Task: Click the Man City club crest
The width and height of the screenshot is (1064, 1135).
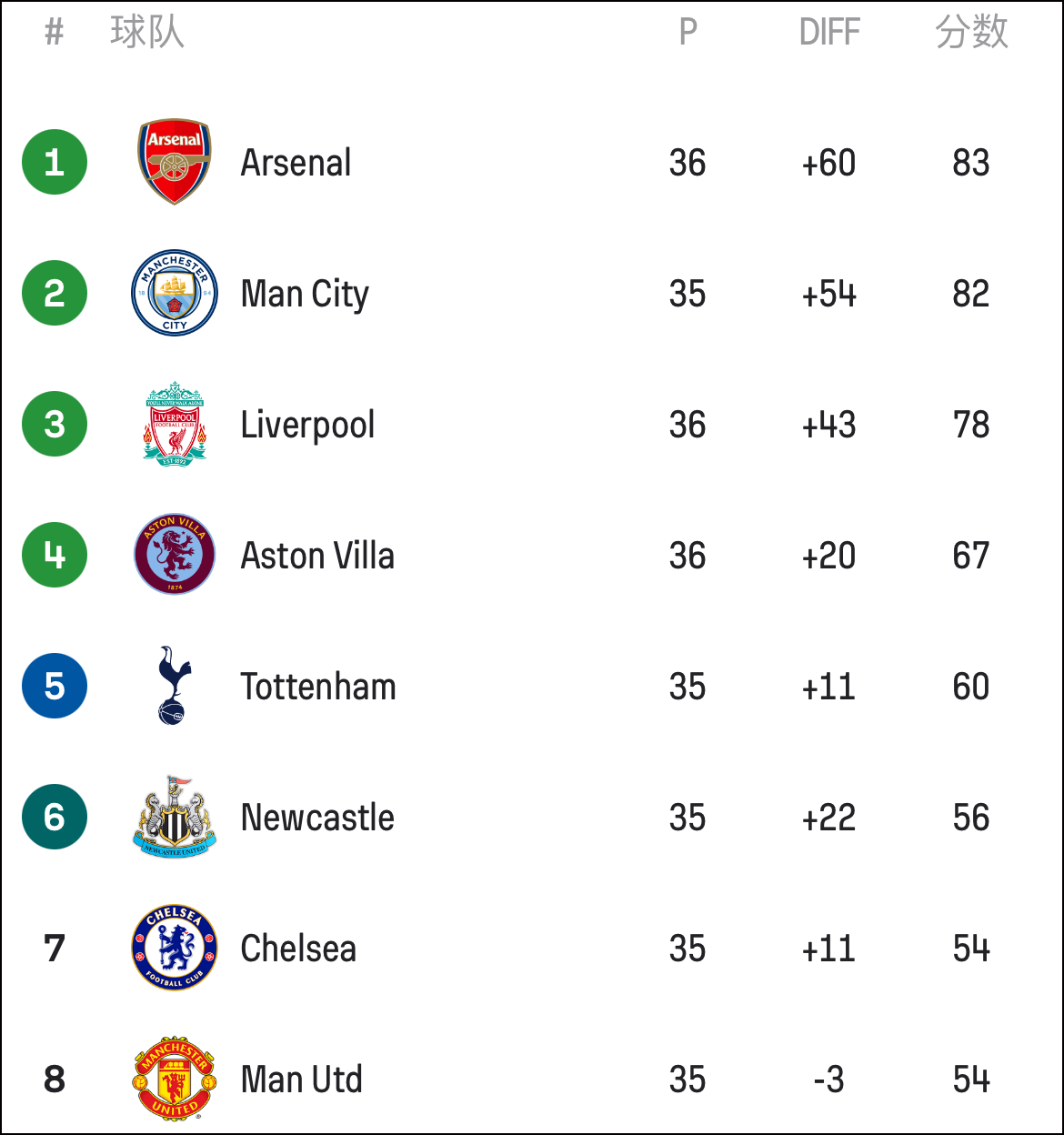Action: [x=175, y=293]
